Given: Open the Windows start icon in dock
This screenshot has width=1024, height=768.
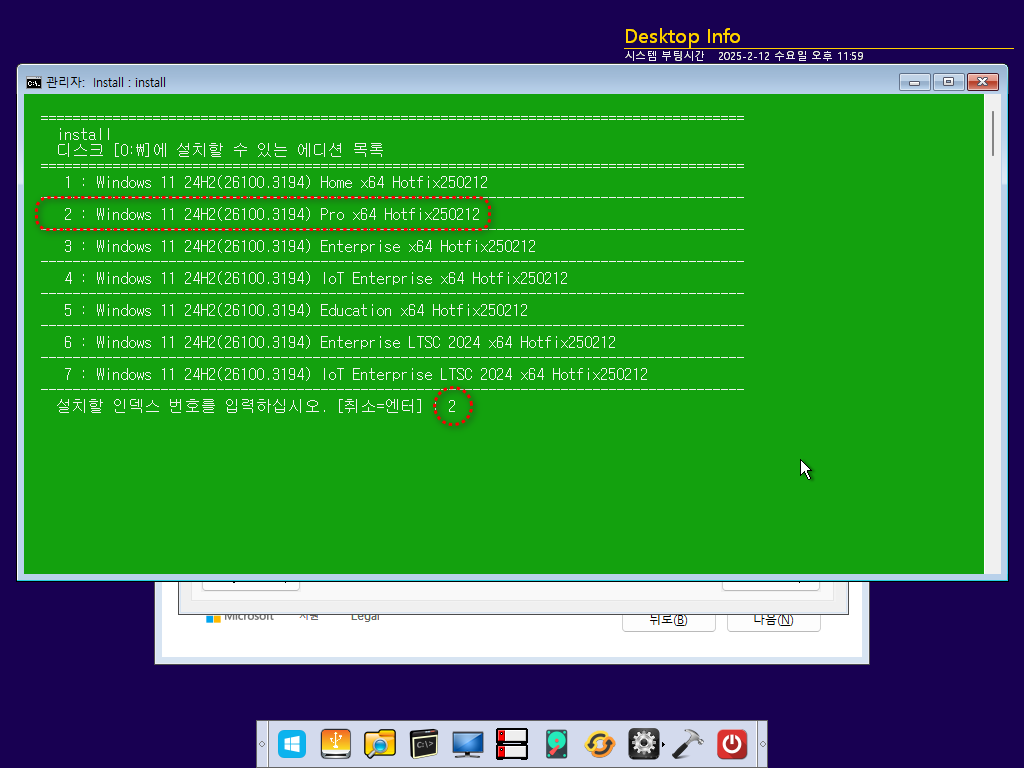Looking at the screenshot, I should coord(291,744).
